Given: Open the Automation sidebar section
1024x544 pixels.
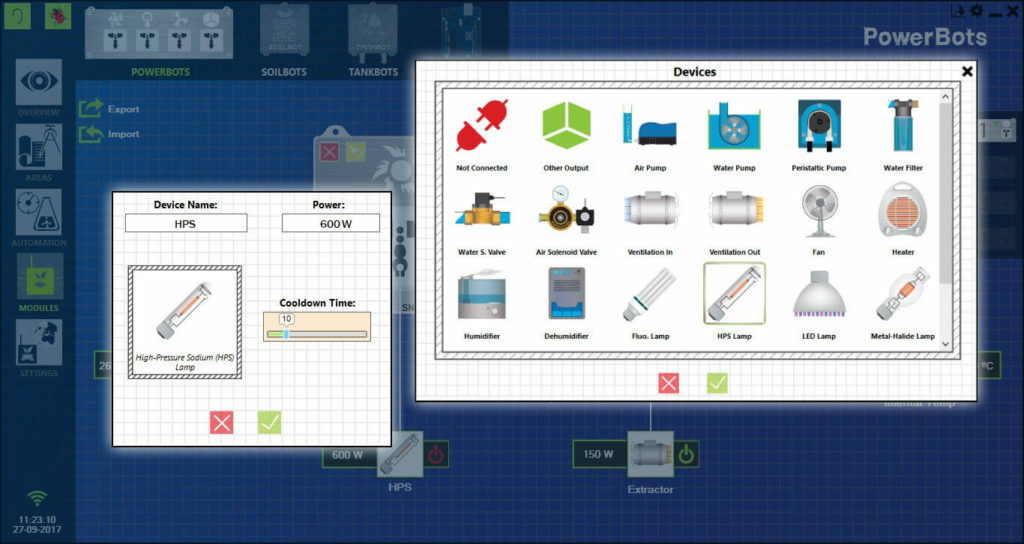Looking at the screenshot, I should (39, 213).
